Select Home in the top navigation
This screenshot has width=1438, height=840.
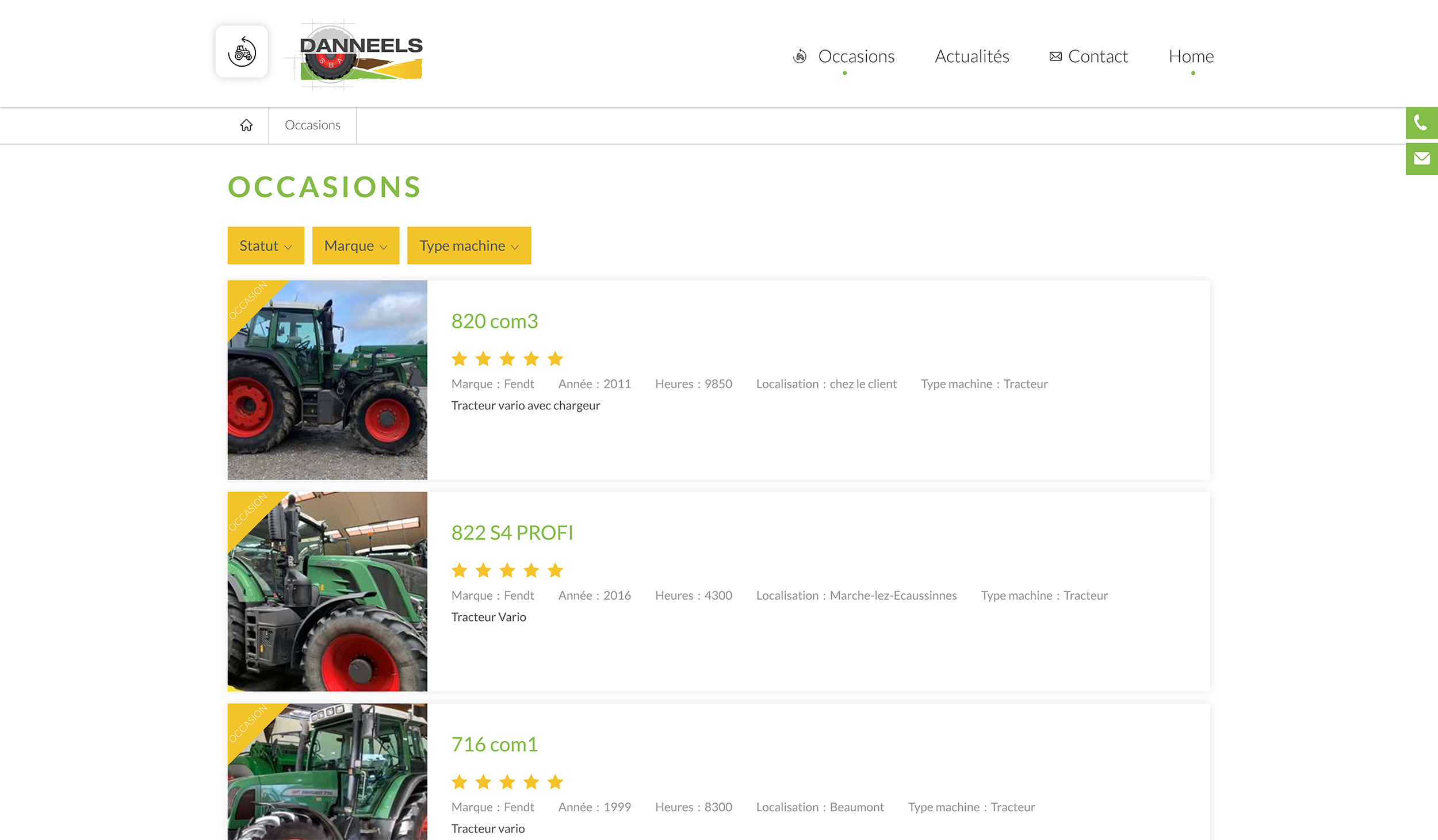tap(1191, 56)
